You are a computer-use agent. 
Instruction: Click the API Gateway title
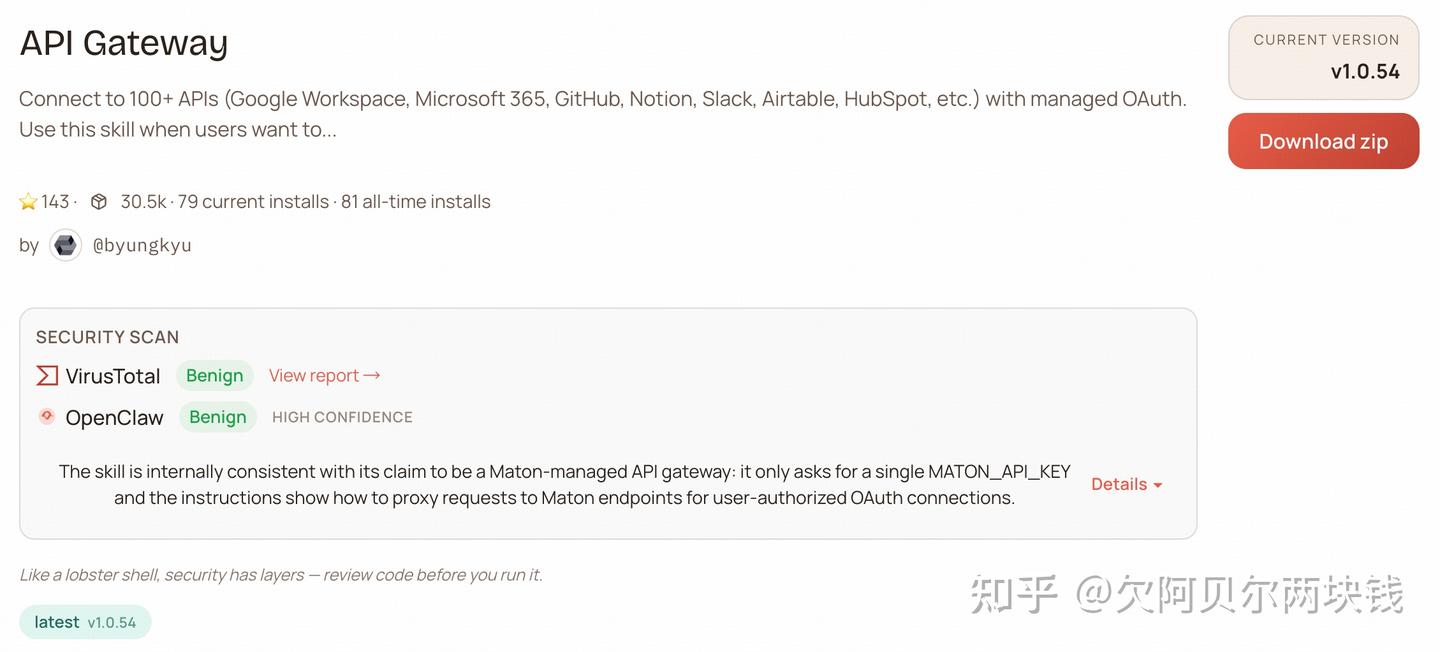(124, 43)
